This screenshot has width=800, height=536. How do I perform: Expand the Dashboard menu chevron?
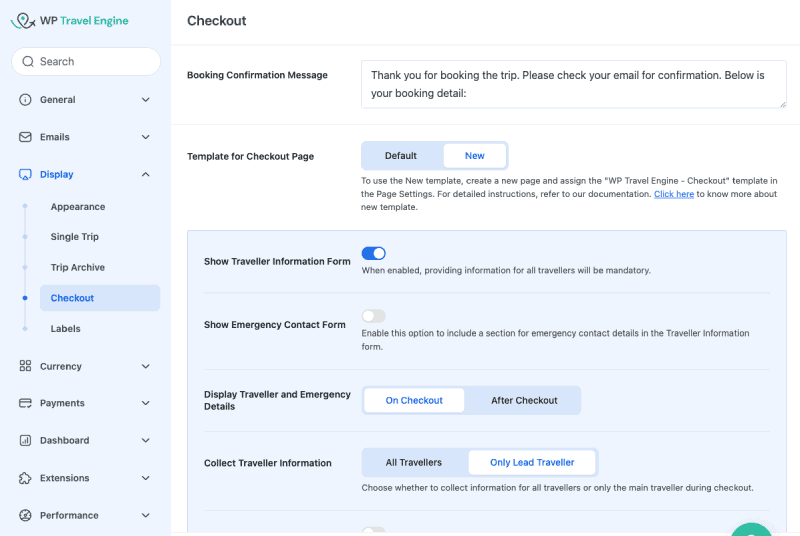click(x=145, y=440)
